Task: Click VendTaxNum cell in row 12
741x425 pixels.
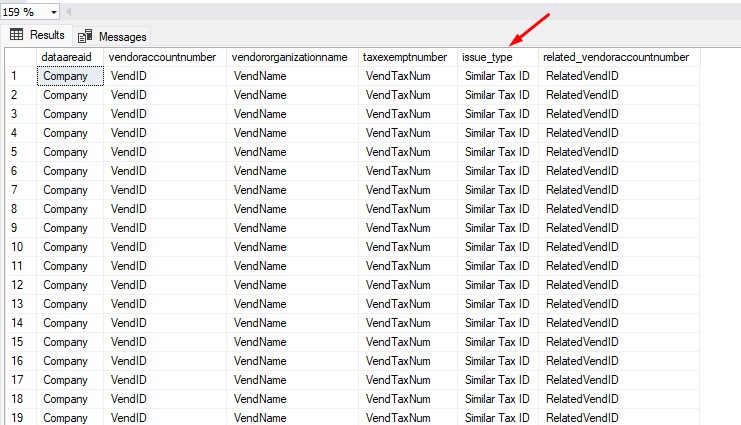Action: click(408, 285)
